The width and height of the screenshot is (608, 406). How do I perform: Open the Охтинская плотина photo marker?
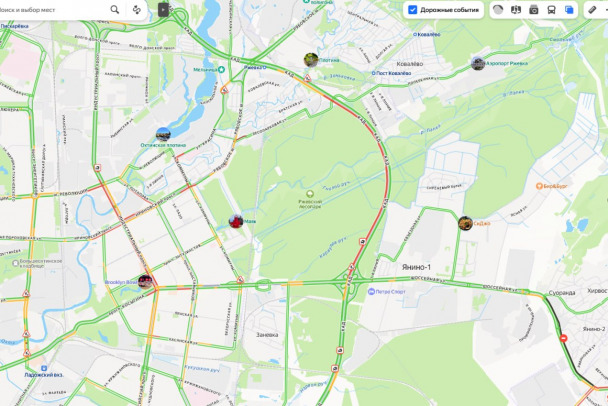pos(163,135)
